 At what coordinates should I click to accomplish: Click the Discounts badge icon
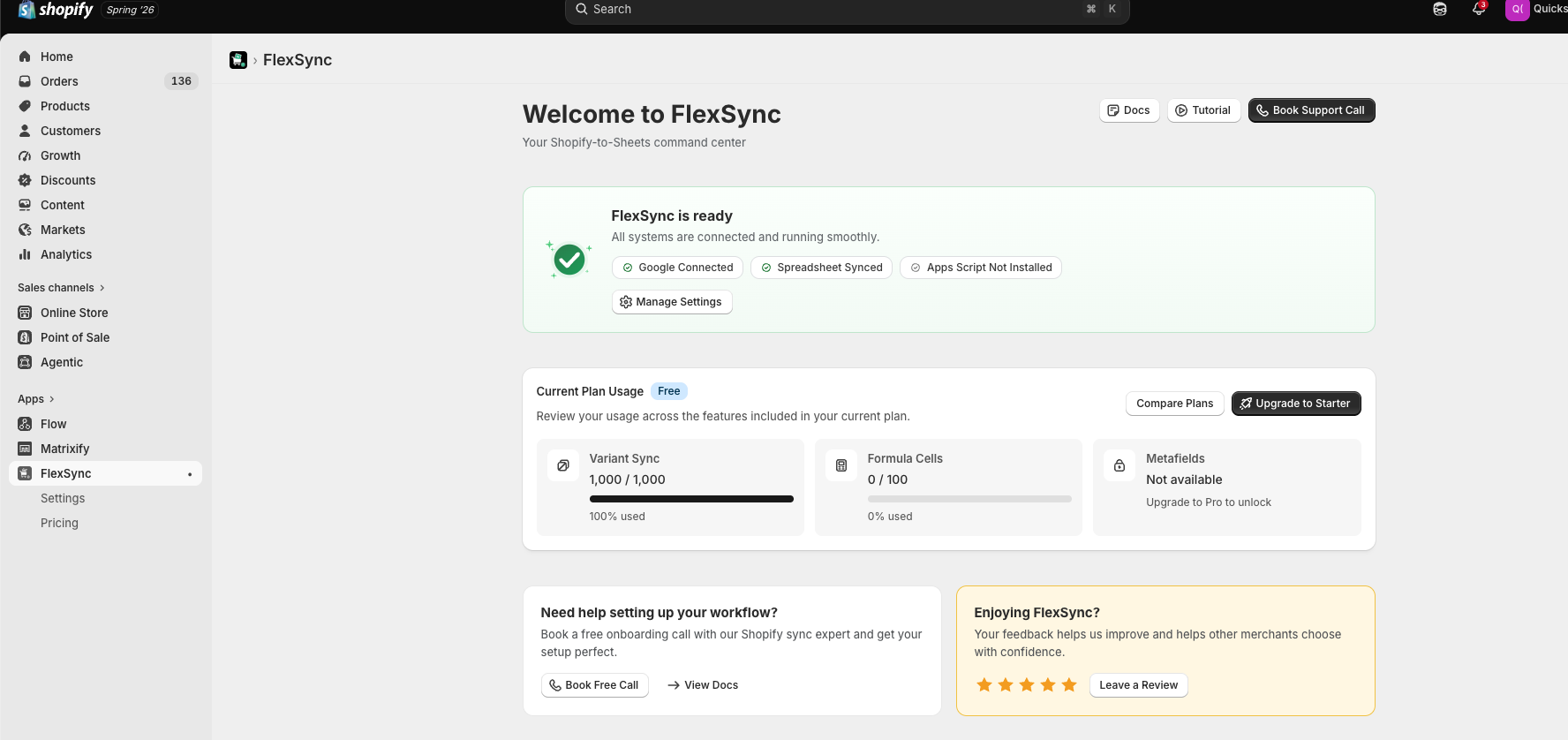[25, 180]
